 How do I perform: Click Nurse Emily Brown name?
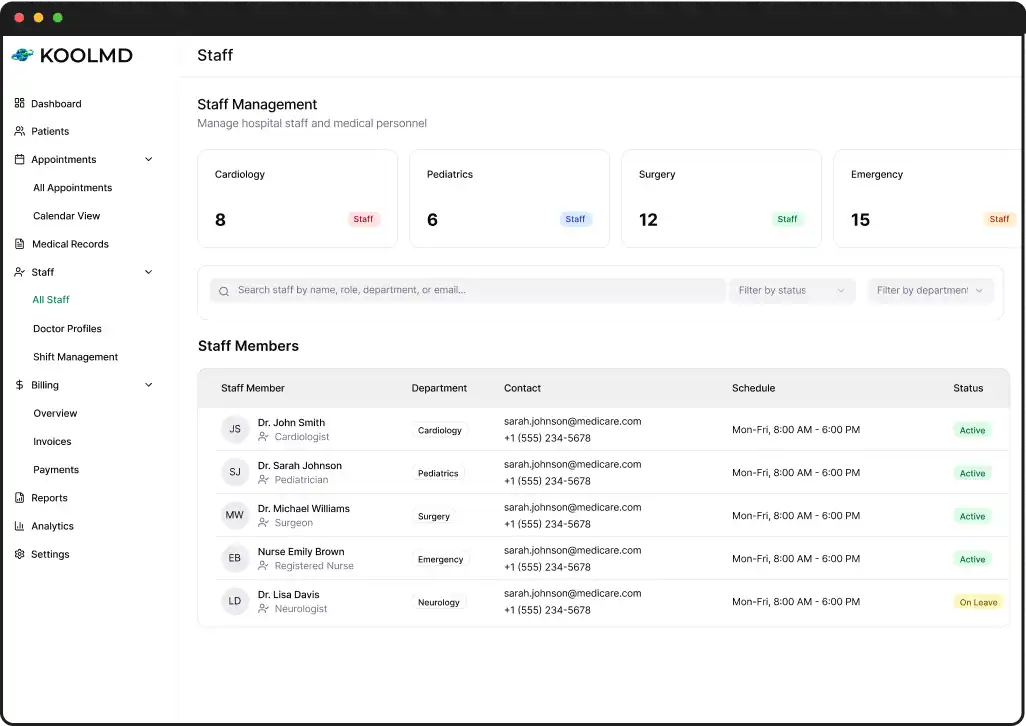click(x=301, y=551)
